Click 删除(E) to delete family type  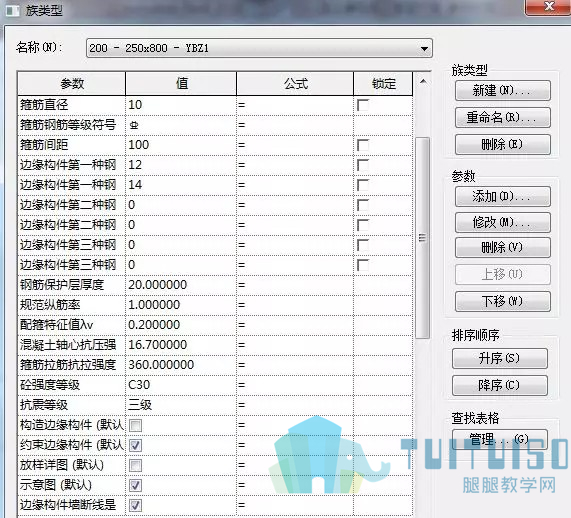503,144
